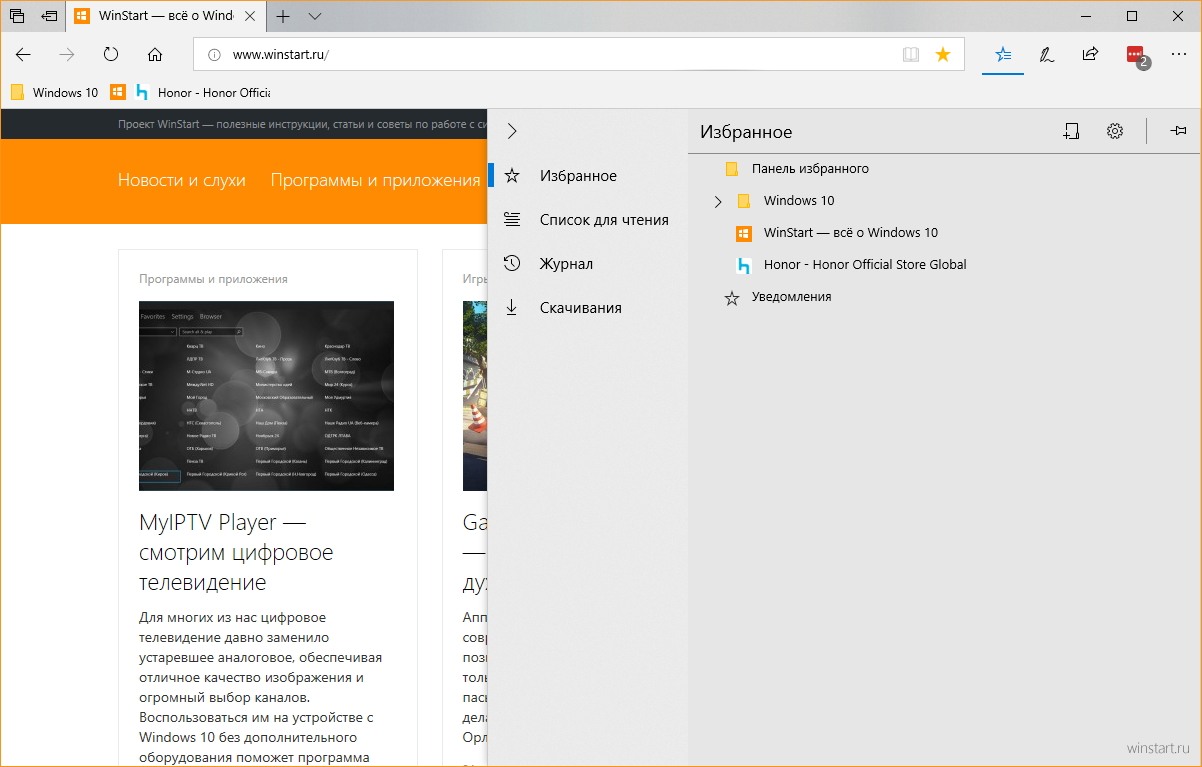Show site information beside the address
Screen dimensions: 1202x767
(x=214, y=55)
